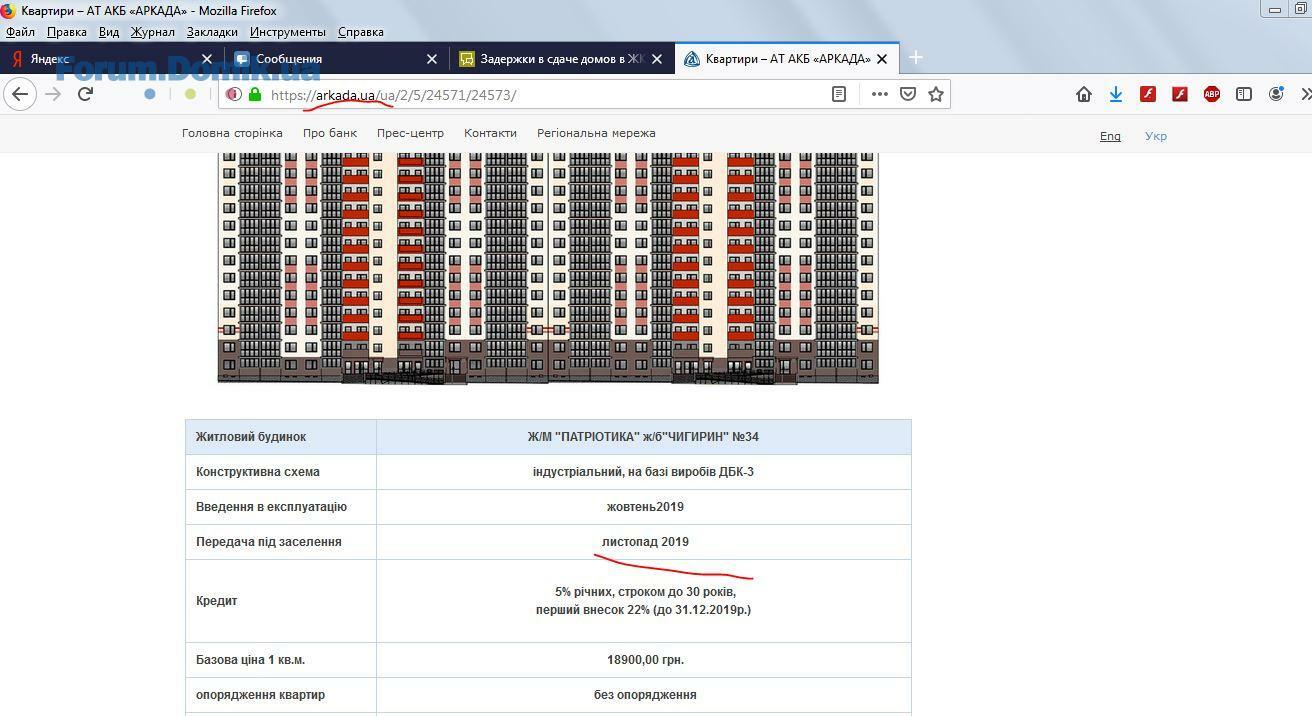Click the "5% річних, строком до 30 років" text

(645, 592)
